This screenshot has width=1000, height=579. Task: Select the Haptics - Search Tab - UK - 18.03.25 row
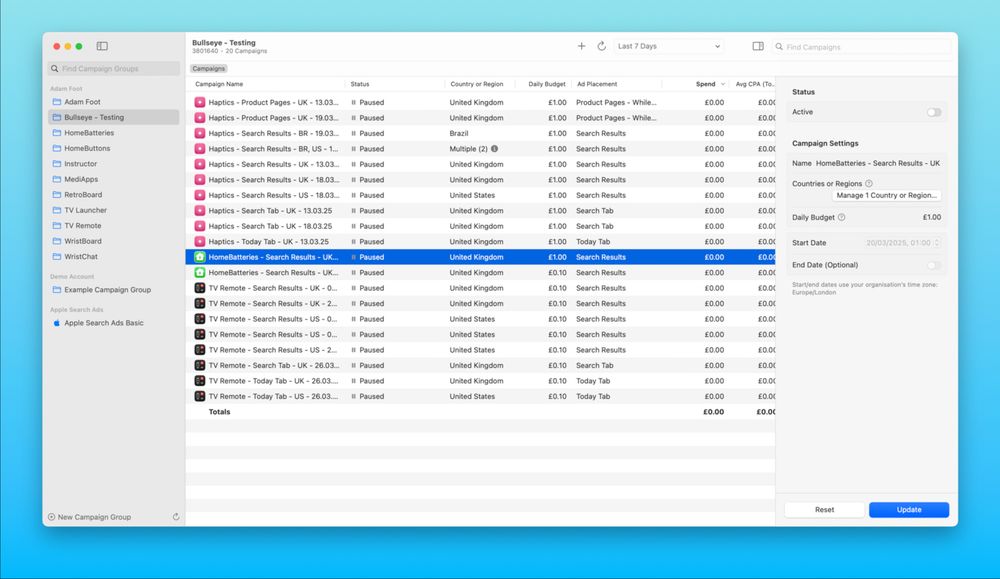tap(480, 226)
